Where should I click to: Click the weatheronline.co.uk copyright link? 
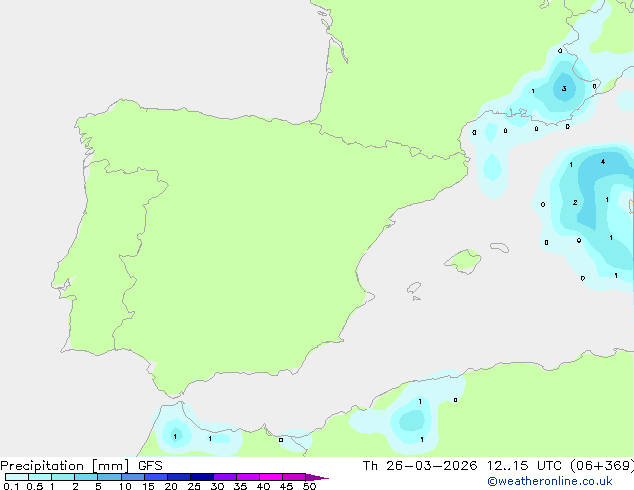(550, 481)
